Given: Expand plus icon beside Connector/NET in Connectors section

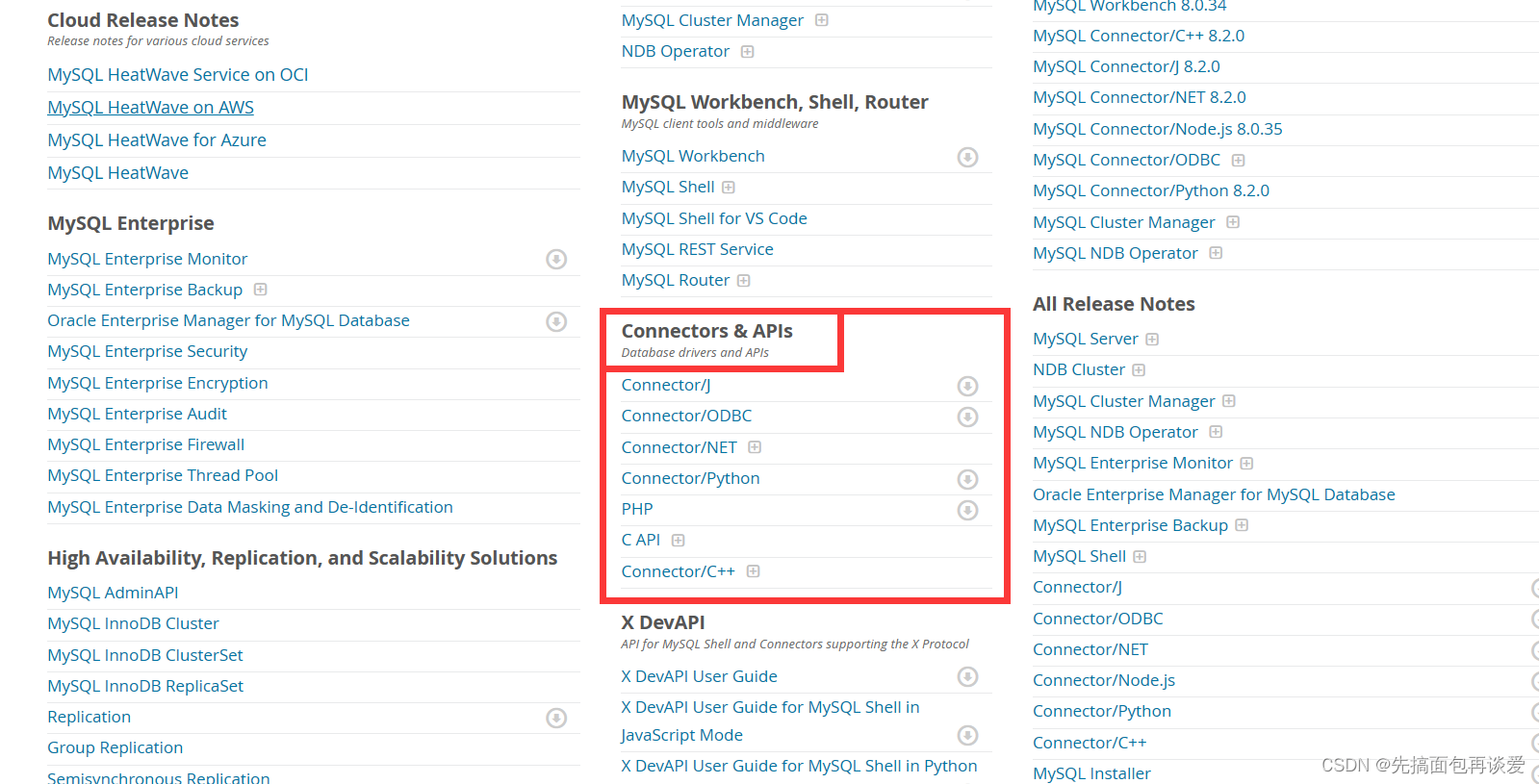Looking at the screenshot, I should (x=755, y=447).
